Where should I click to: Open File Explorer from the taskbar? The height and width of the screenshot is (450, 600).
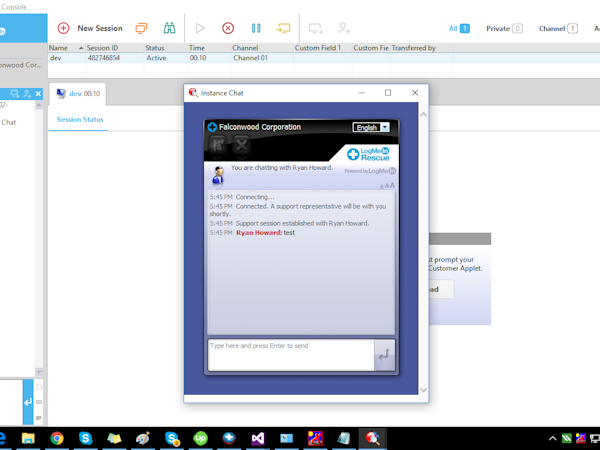[x=28, y=438]
